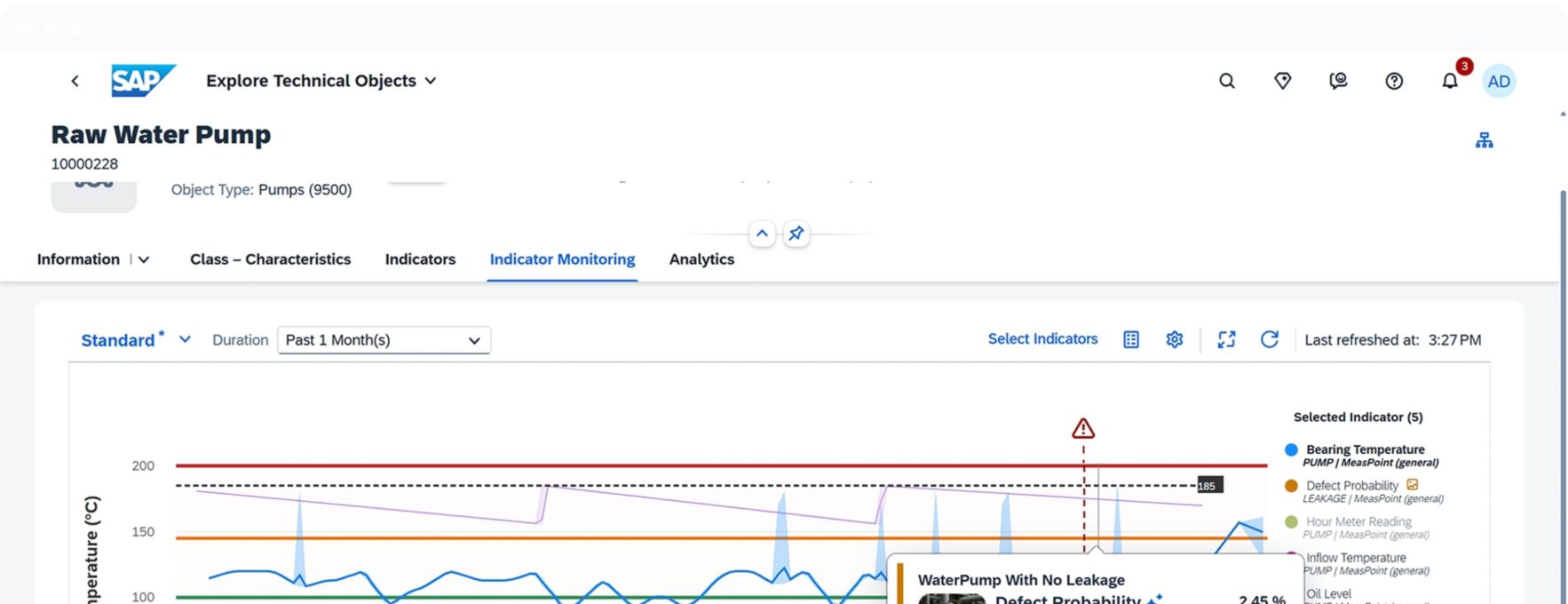Open the table view icon
The image size is (1568, 604).
tap(1130, 339)
